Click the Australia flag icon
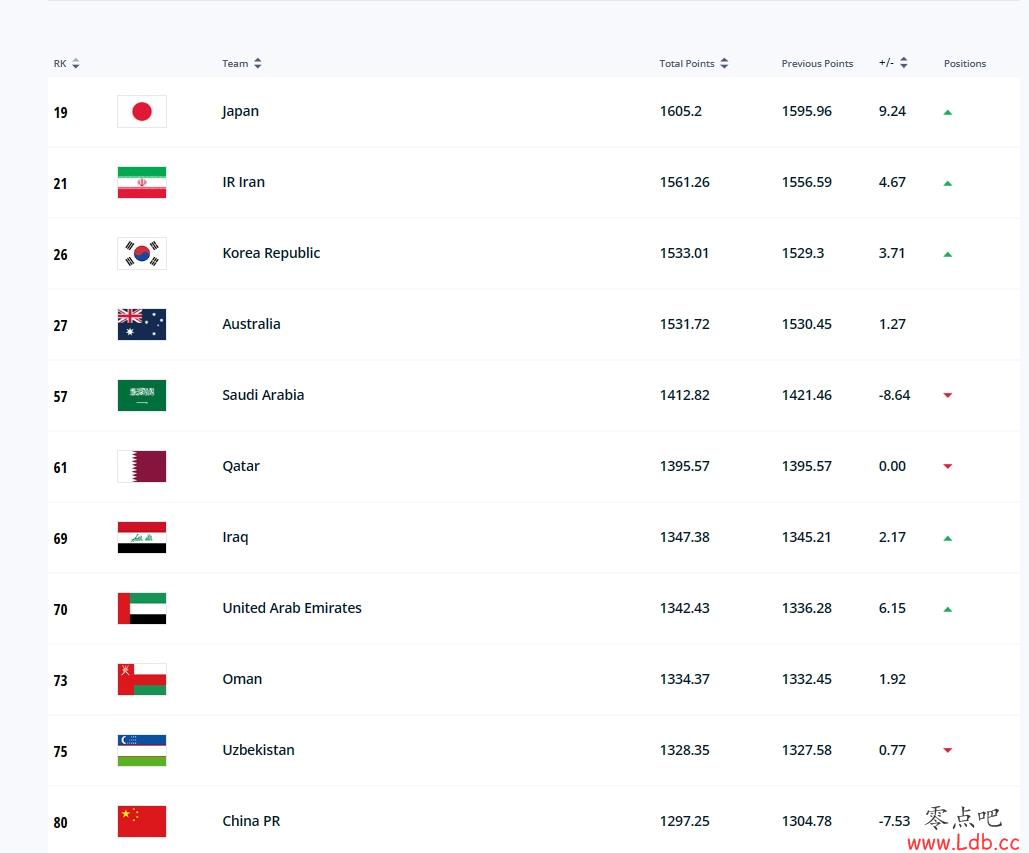This screenshot has width=1029, height=853. [142, 324]
